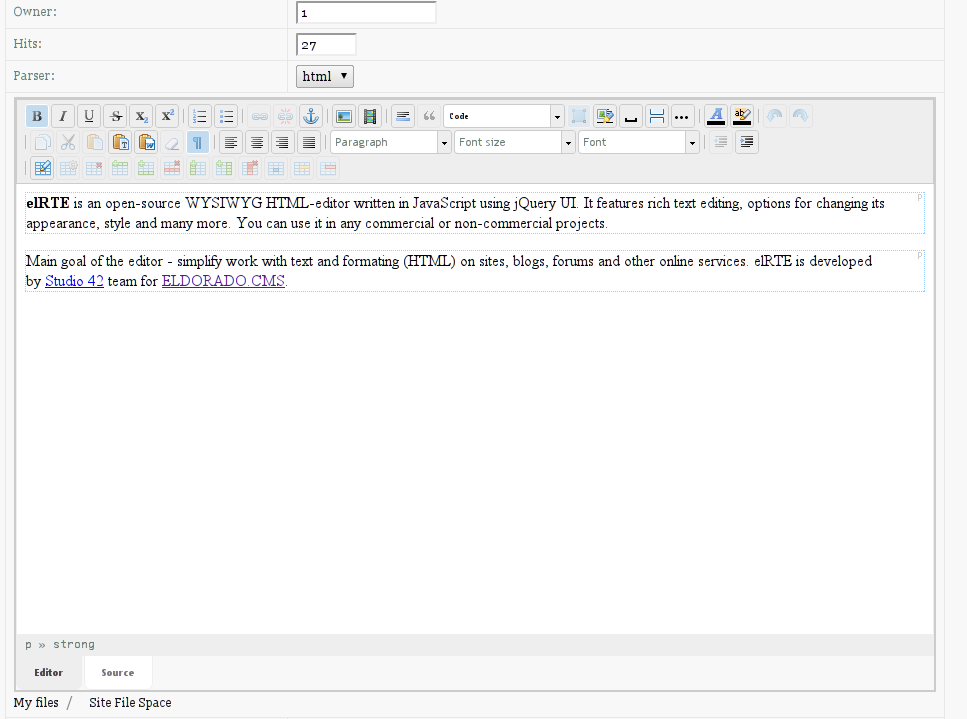967x719 pixels.
Task: Insert an anchor bookmark
Action: (311, 116)
